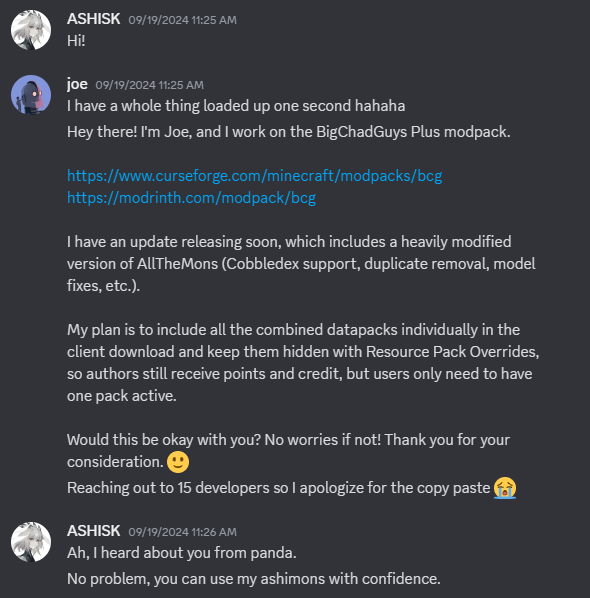590x598 pixels.
Task: Click joe's robot profile avatar
Action: 31,95
